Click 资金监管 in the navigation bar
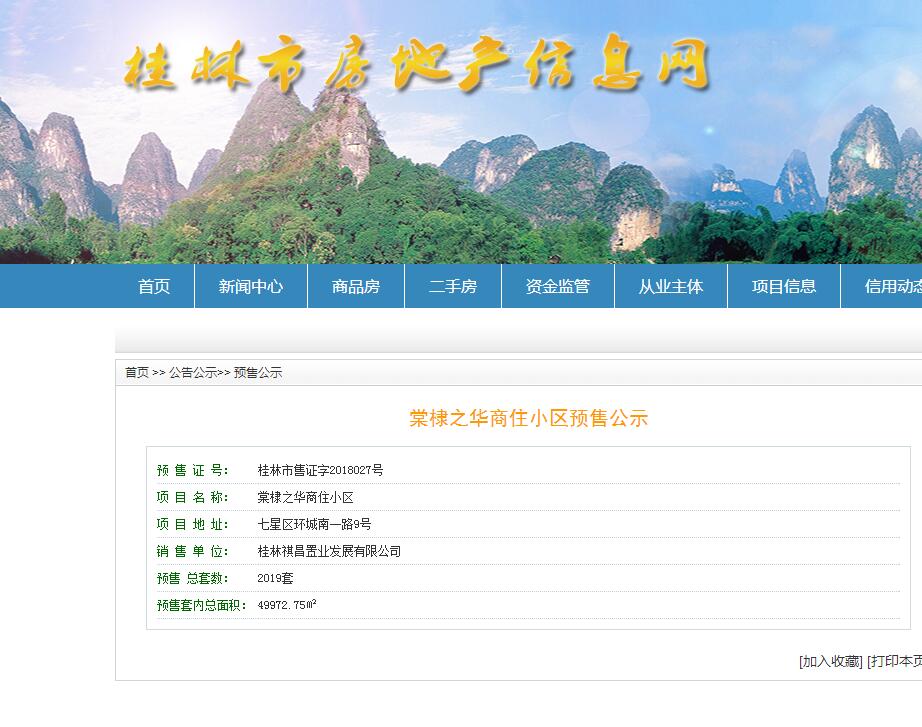Screen dimensions: 922x727 [x=558, y=287]
